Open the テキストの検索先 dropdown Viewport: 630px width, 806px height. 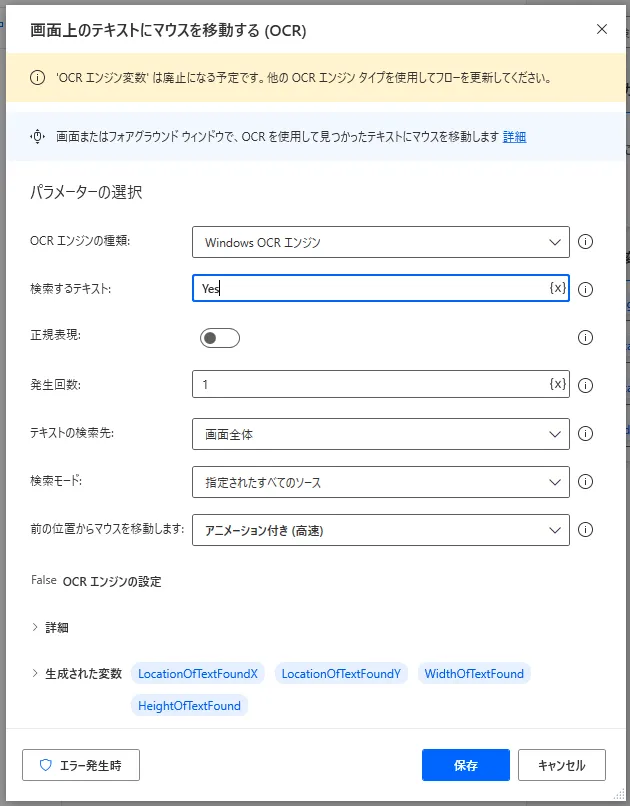(381, 434)
